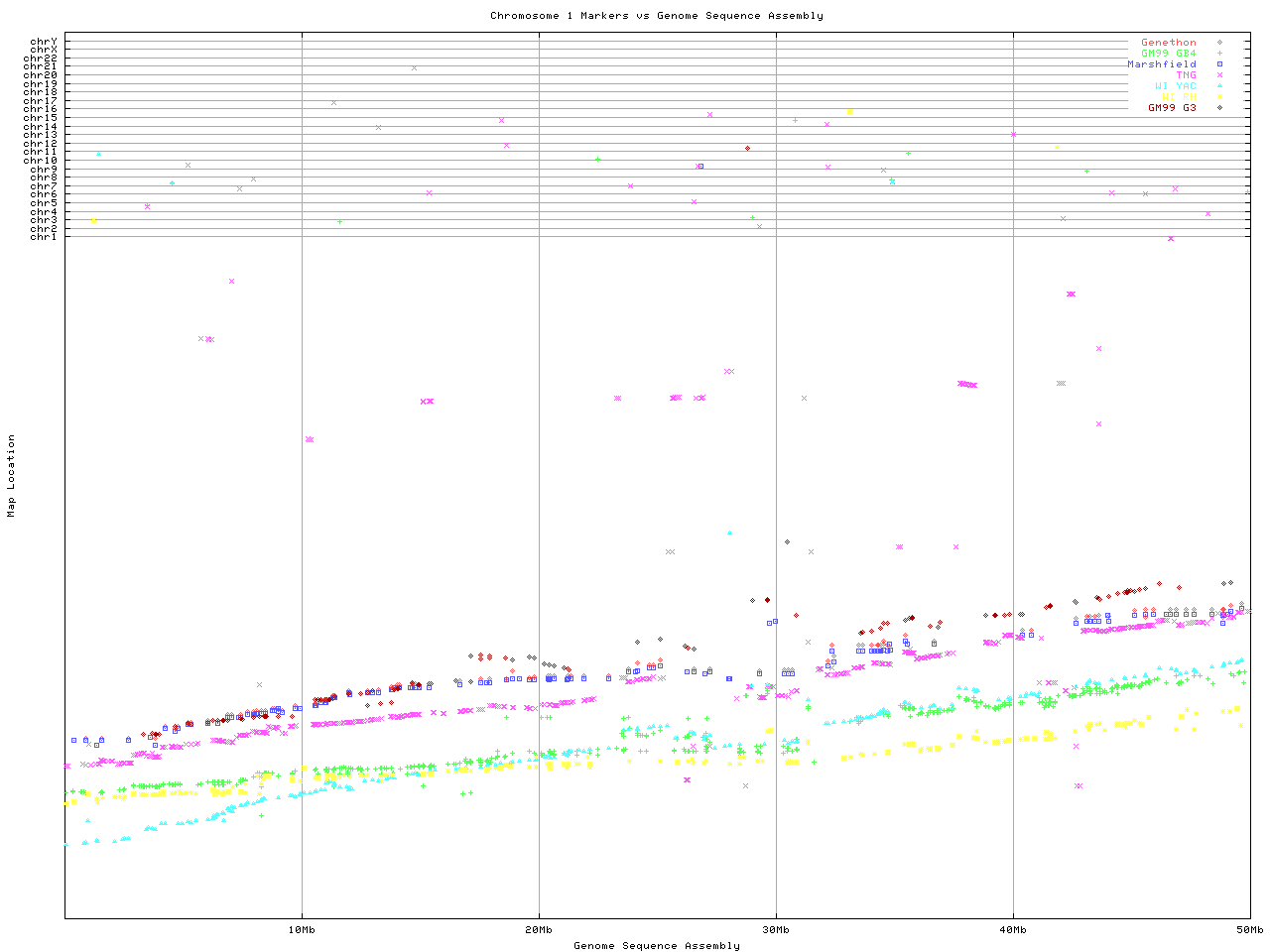Click the chrY y-axis label
Screen dimensions: 1270x952
(x=44, y=42)
